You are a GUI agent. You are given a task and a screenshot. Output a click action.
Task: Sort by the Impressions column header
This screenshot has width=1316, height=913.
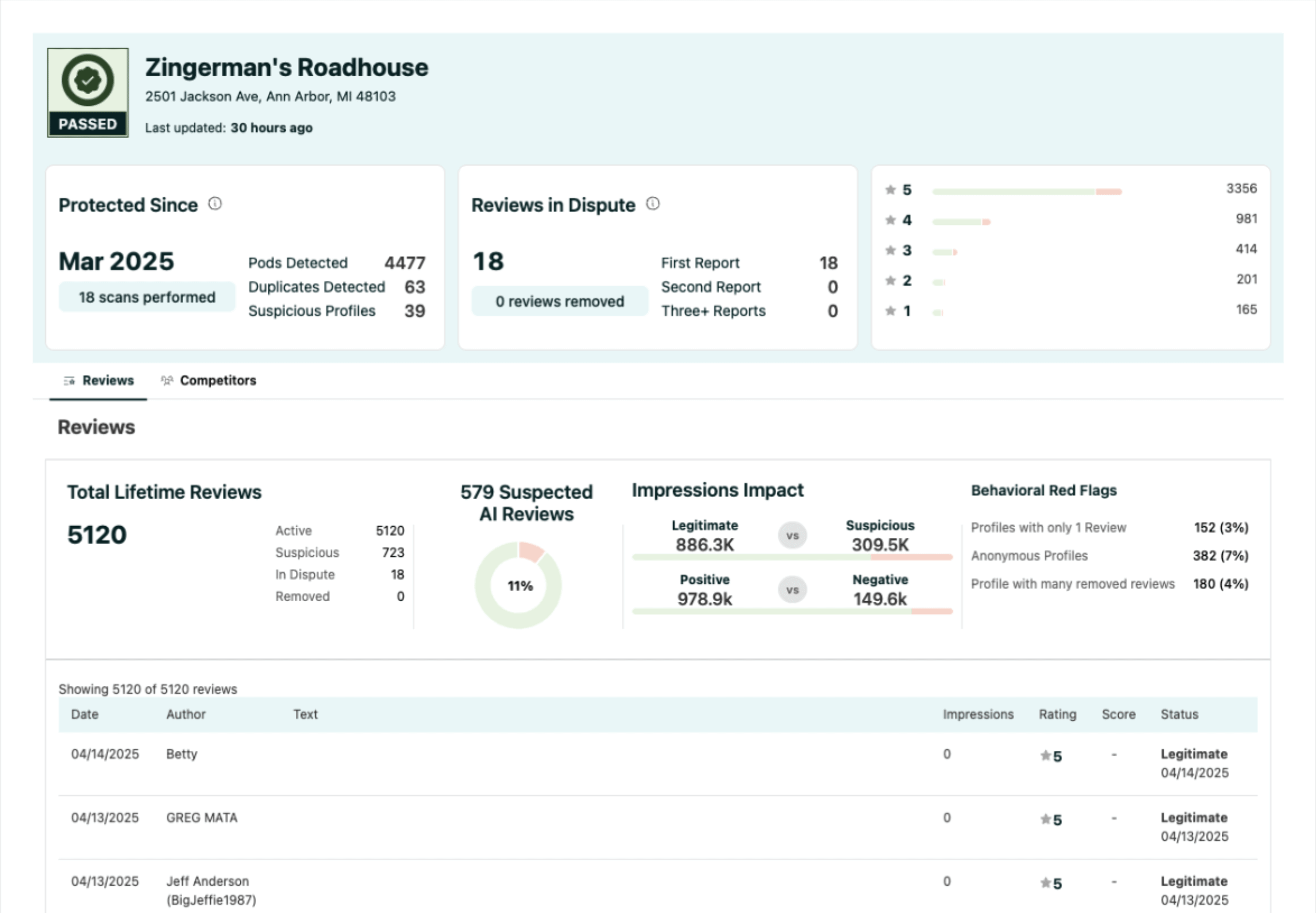tap(978, 715)
